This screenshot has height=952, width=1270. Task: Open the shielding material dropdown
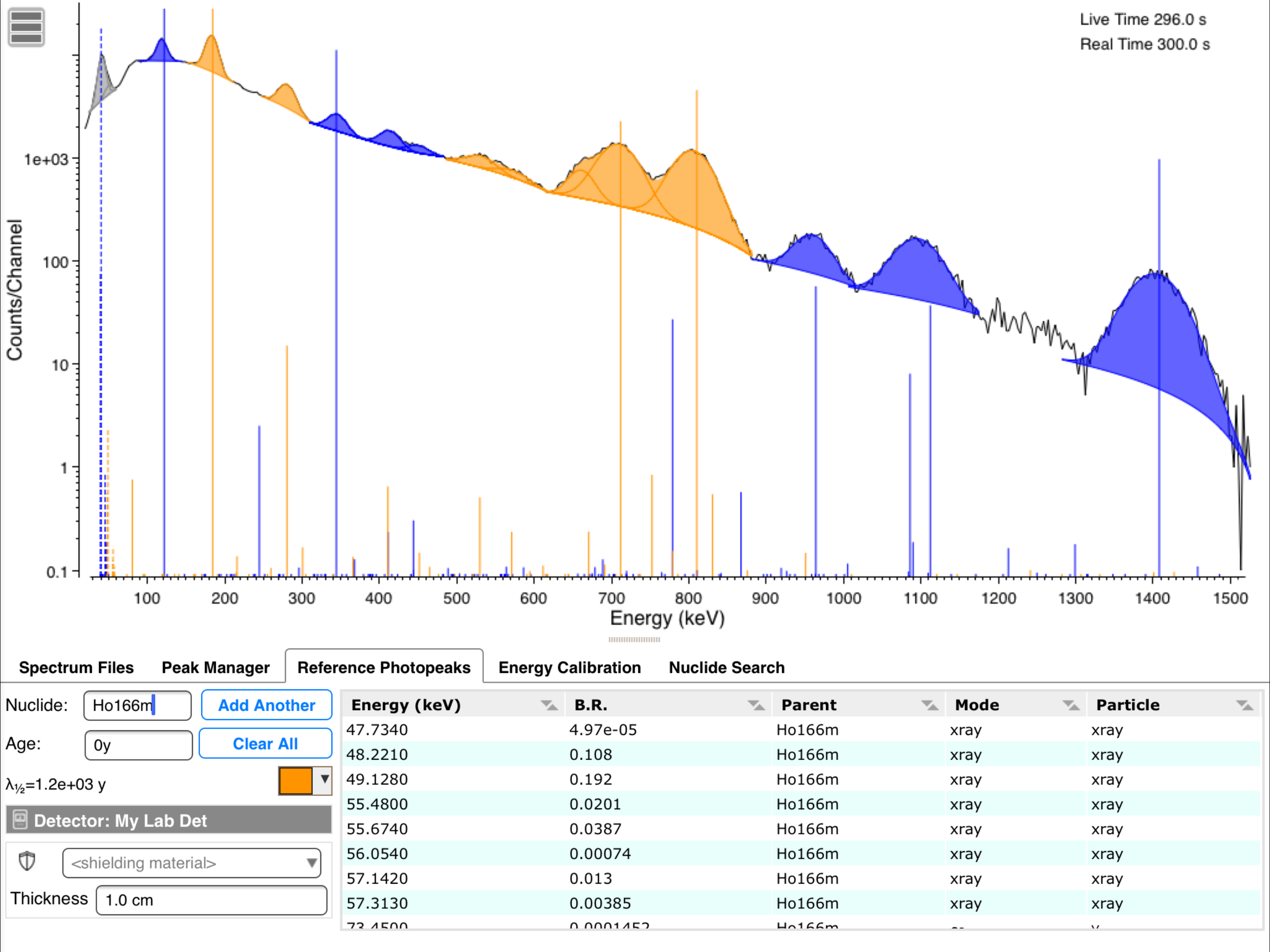pos(191,863)
